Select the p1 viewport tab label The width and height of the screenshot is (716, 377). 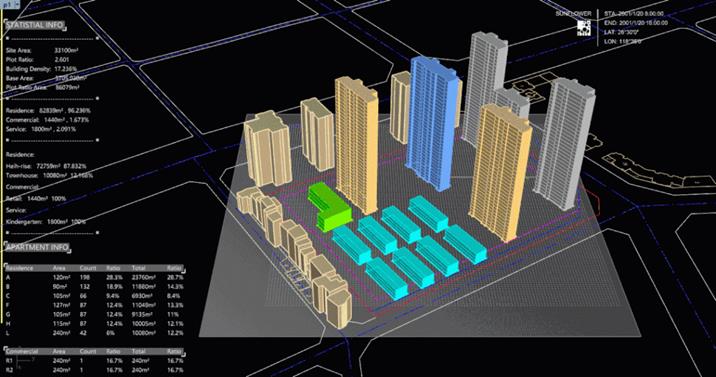coord(8,4)
